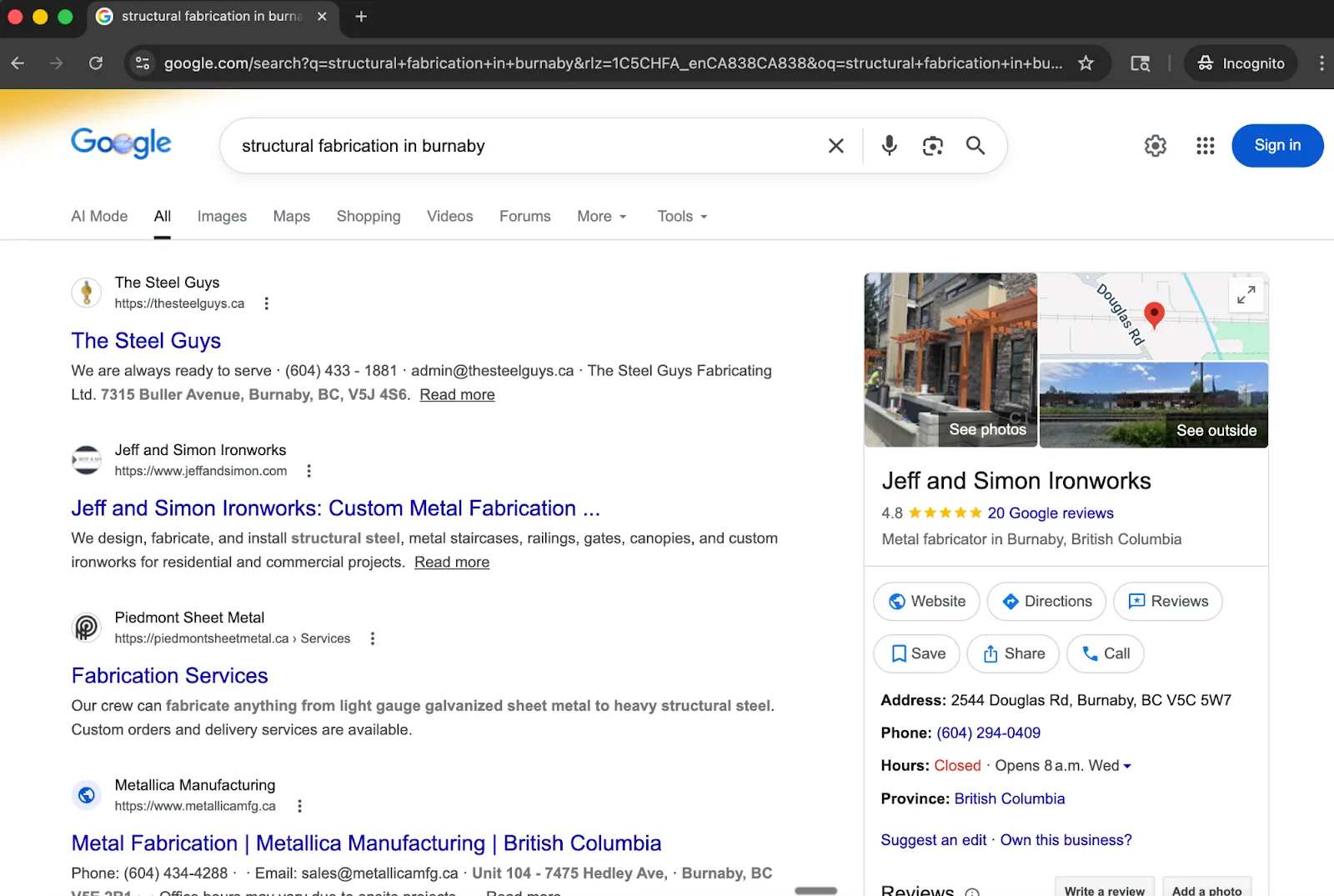The height and width of the screenshot is (896, 1334).
Task: Open the Website button for Jeff and Simon
Action: click(x=926, y=602)
